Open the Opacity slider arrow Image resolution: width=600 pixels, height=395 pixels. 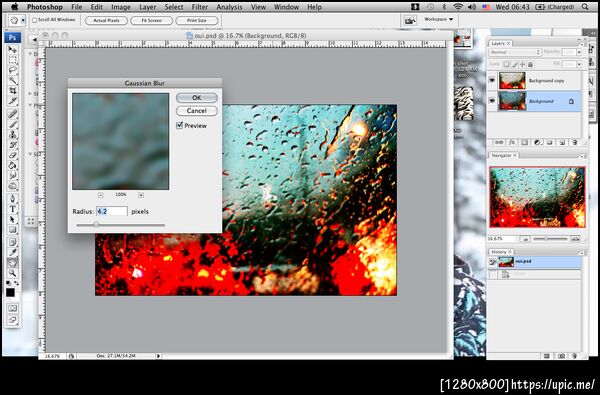click(x=579, y=52)
